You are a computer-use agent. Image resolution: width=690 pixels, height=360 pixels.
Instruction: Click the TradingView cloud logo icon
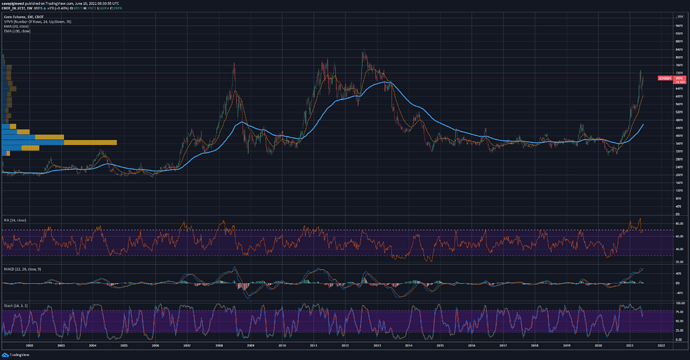click(5, 355)
